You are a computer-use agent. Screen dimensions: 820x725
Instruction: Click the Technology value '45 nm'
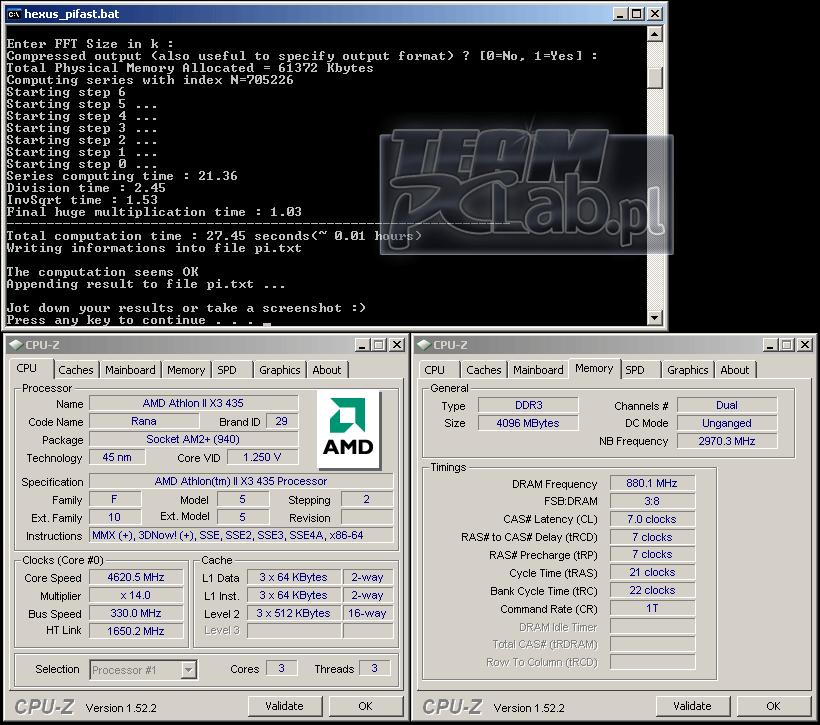click(117, 457)
